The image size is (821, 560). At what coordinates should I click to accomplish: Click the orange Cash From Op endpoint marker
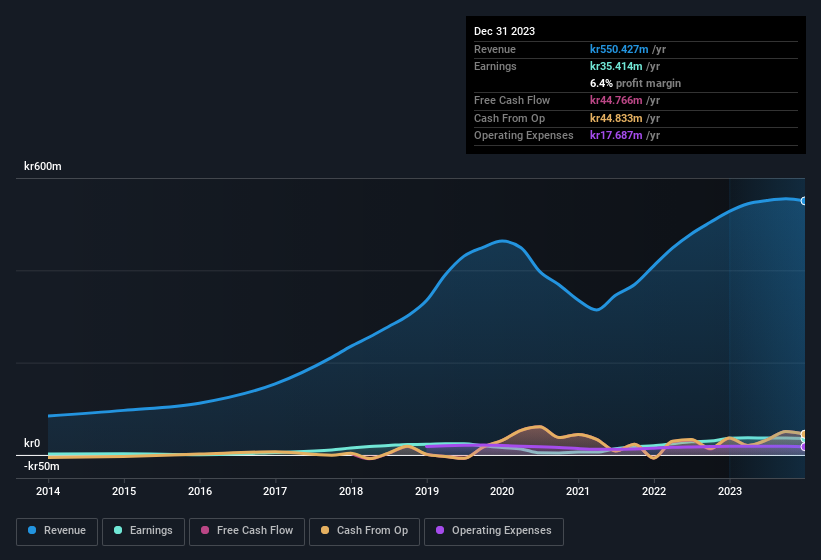pos(803,434)
